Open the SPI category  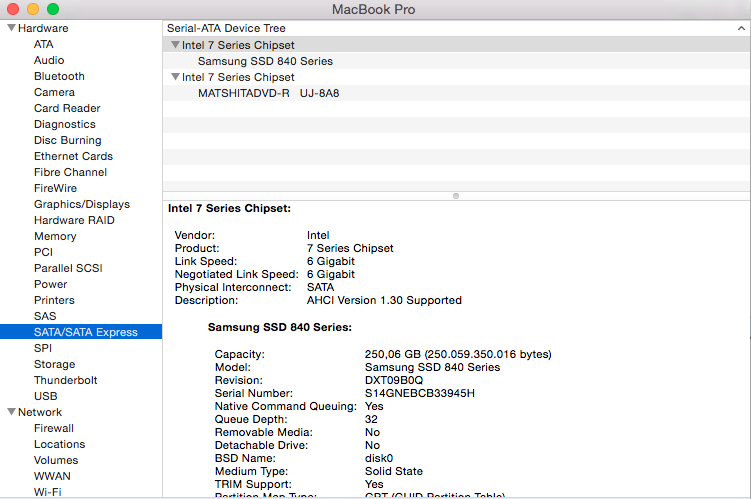43,348
